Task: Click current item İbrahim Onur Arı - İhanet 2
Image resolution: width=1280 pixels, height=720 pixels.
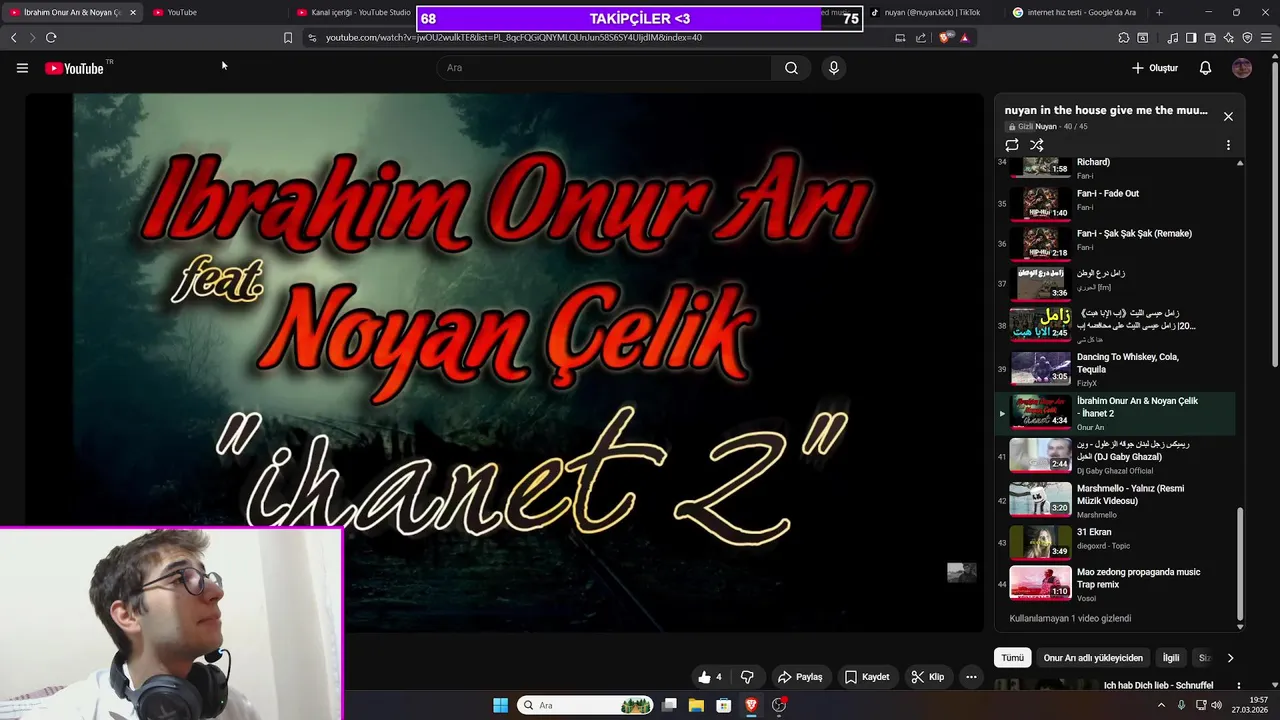Action: pyautogui.click(x=1115, y=413)
